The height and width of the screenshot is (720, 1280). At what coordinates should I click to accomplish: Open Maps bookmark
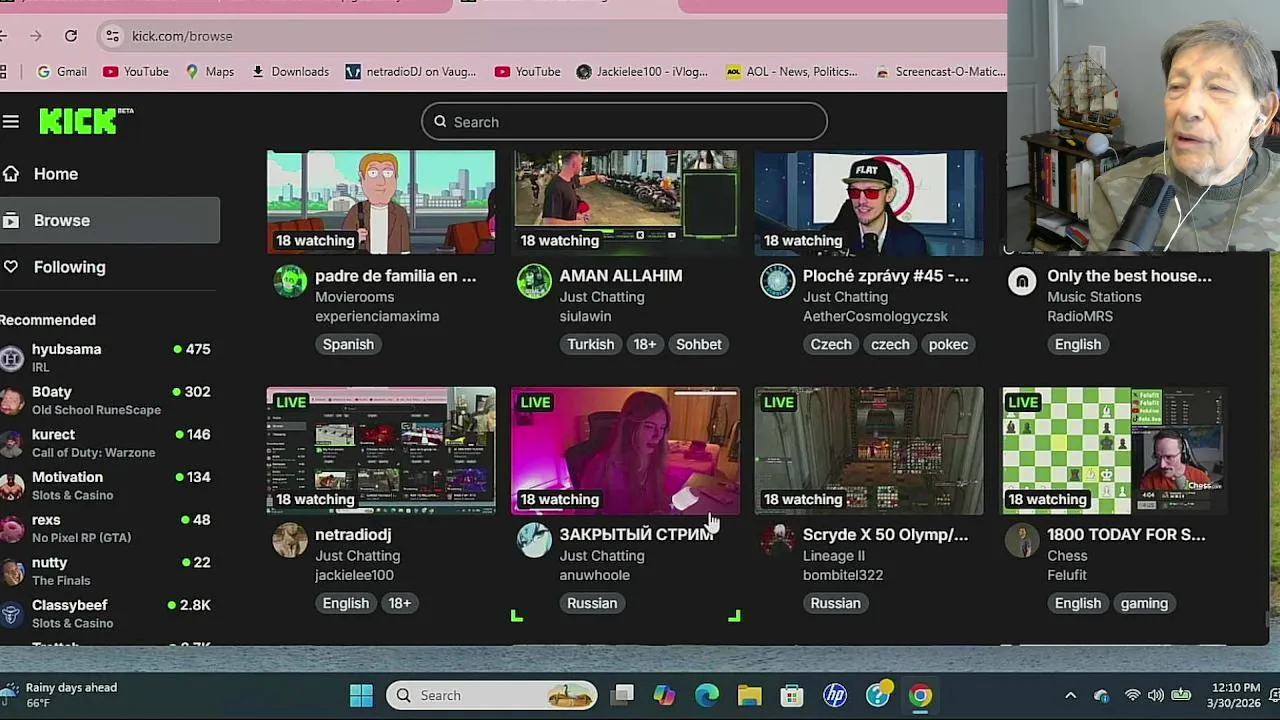pyautogui.click(x=209, y=72)
